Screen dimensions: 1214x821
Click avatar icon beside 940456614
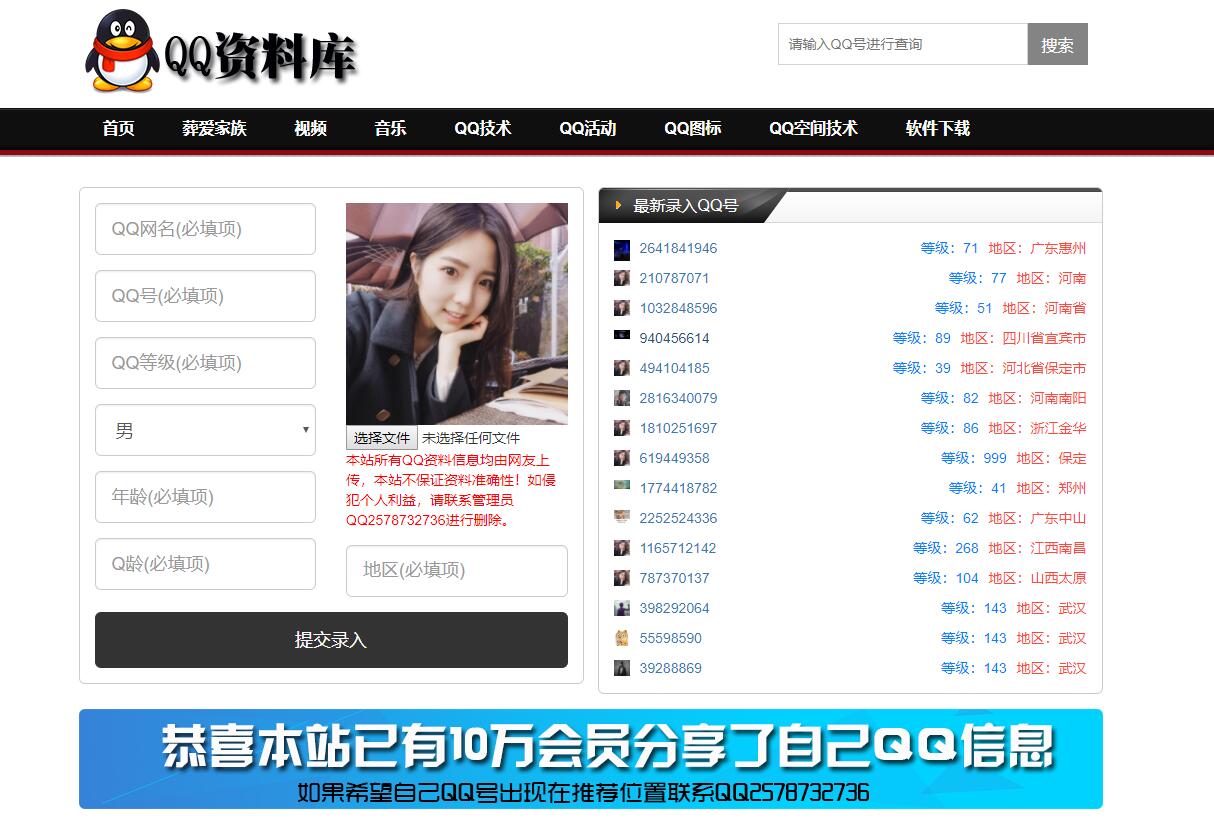pos(622,336)
